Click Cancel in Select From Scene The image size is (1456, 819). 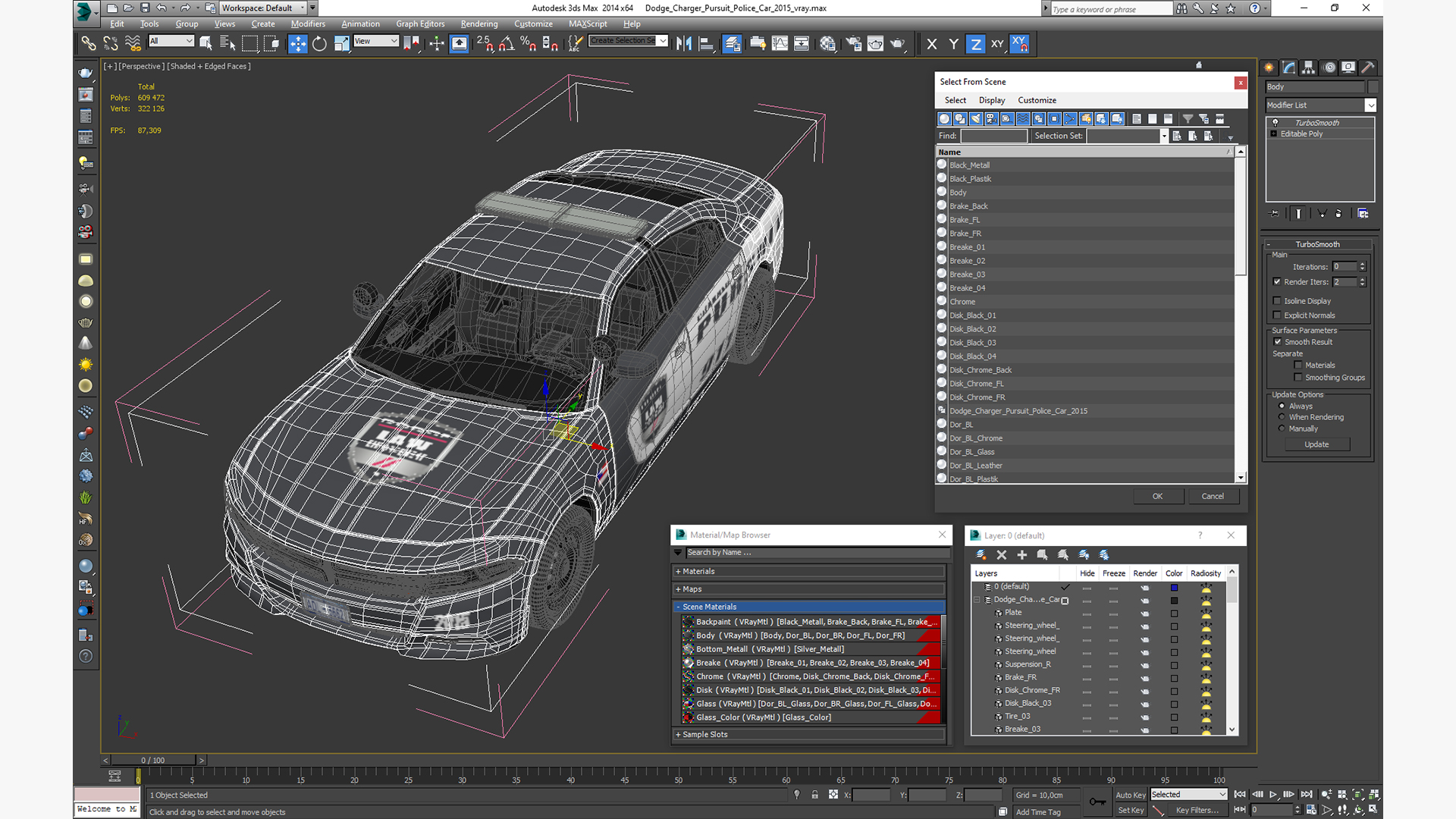(1213, 497)
